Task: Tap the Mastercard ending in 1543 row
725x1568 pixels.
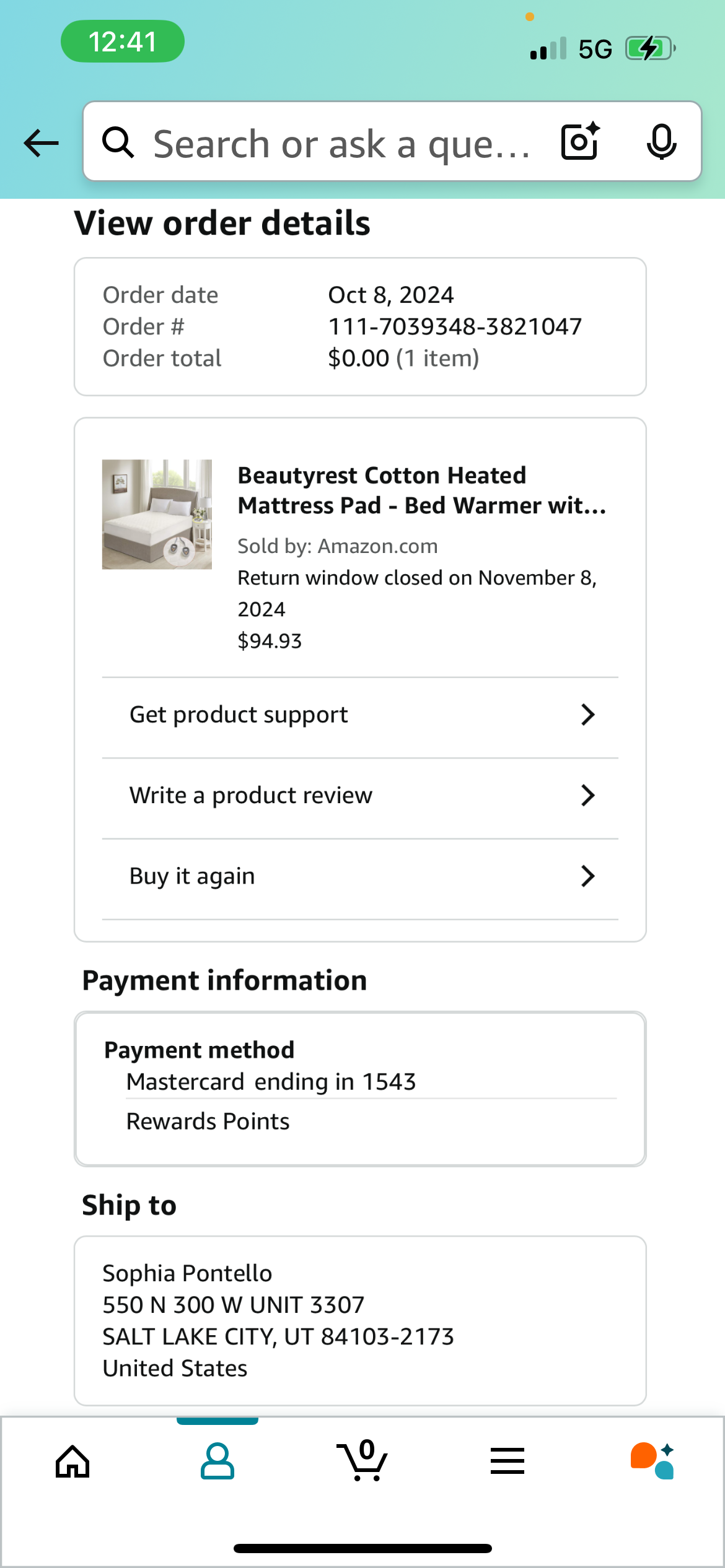Action: (x=371, y=1082)
